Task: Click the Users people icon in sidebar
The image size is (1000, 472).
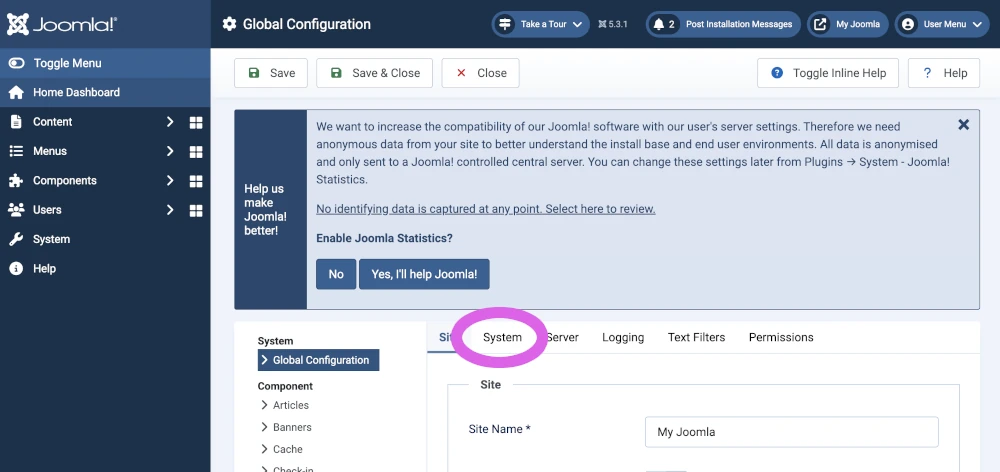Action: pyautogui.click(x=16, y=210)
